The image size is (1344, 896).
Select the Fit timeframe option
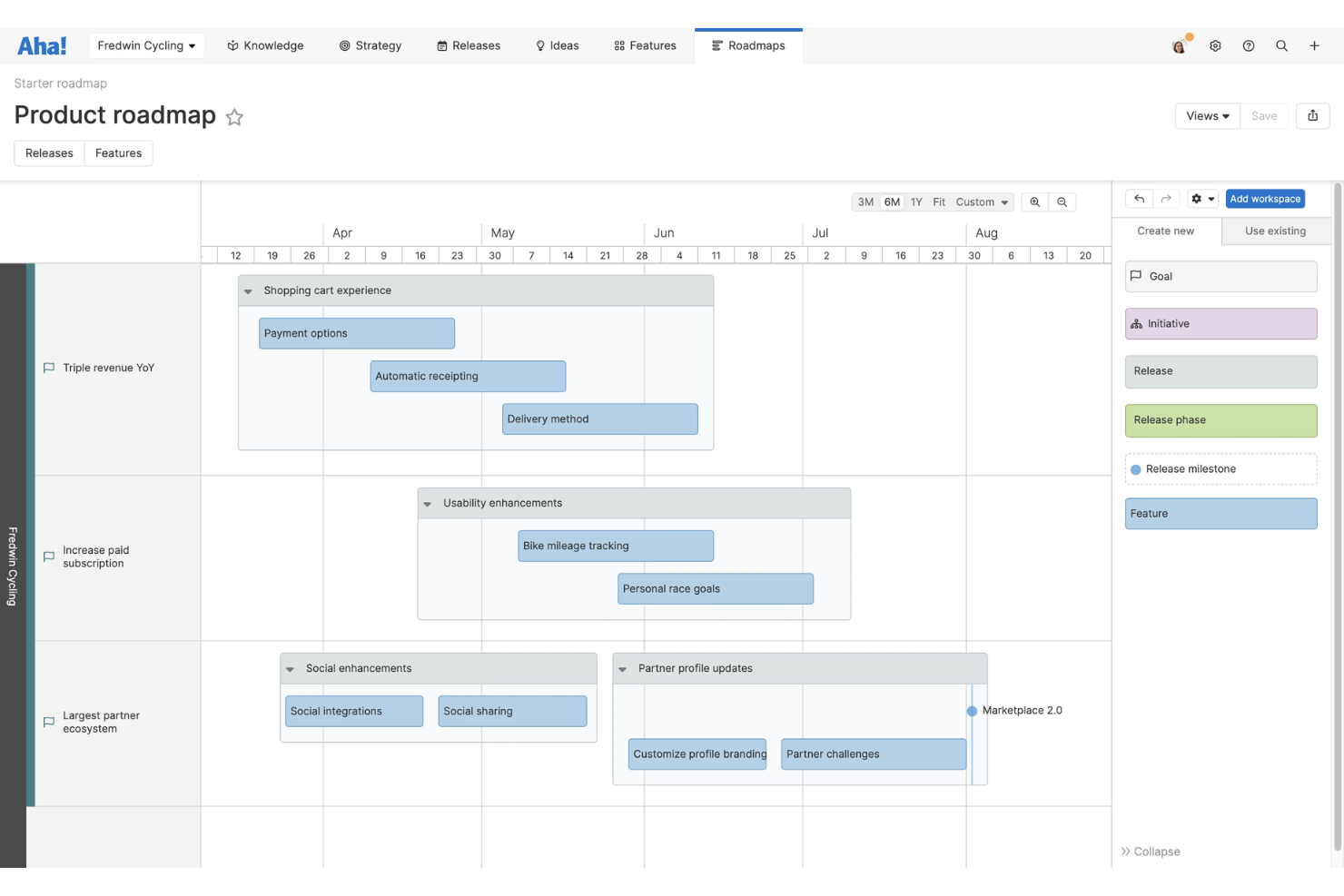(x=939, y=202)
